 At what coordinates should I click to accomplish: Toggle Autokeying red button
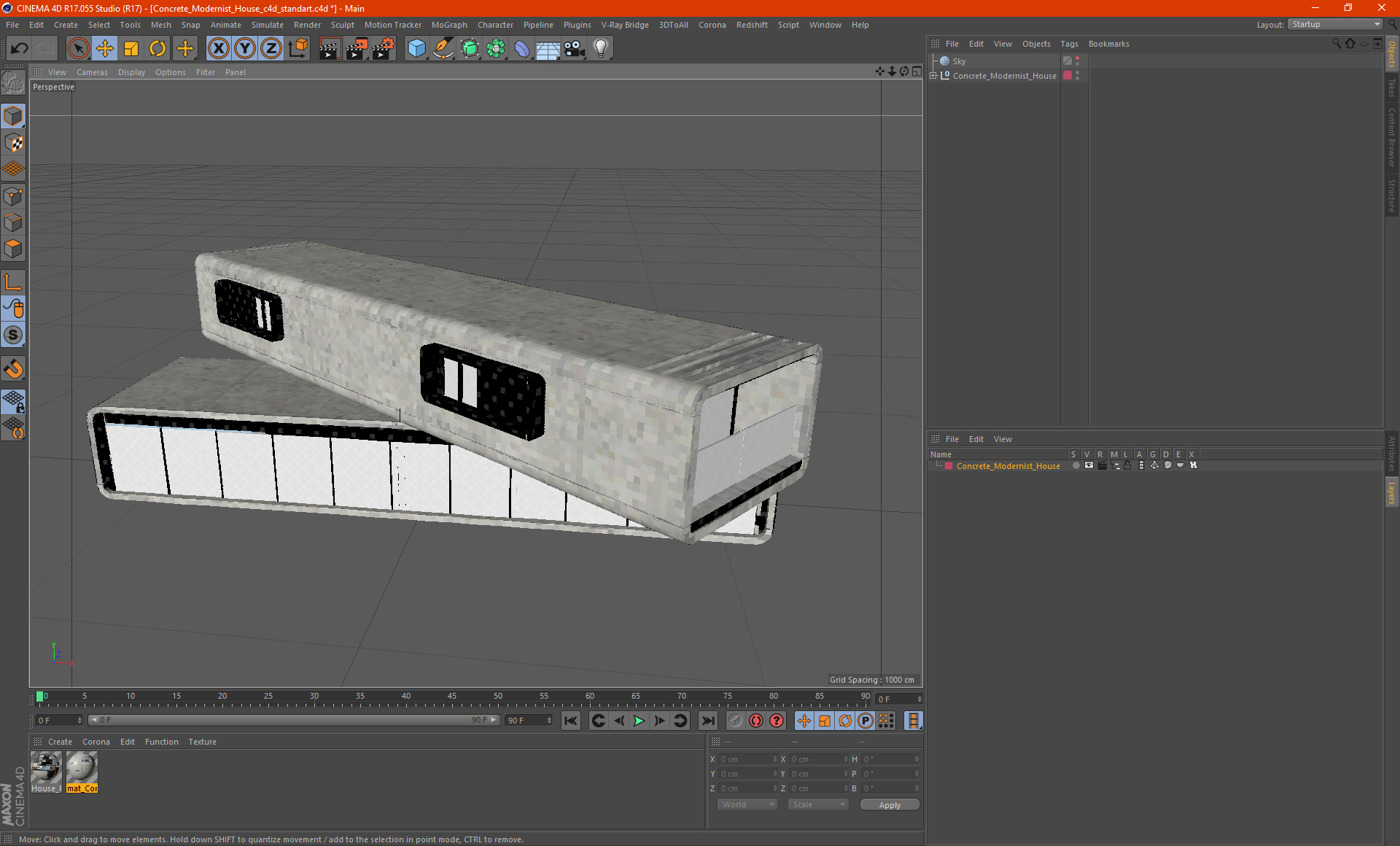(x=756, y=721)
